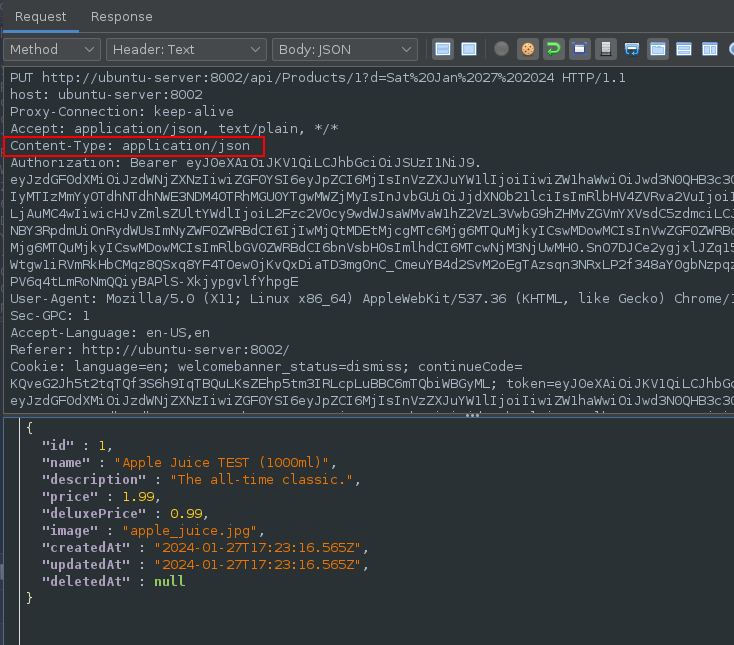734x645 pixels.
Task: Click the createdAt timestamp value
Action: coord(257,547)
